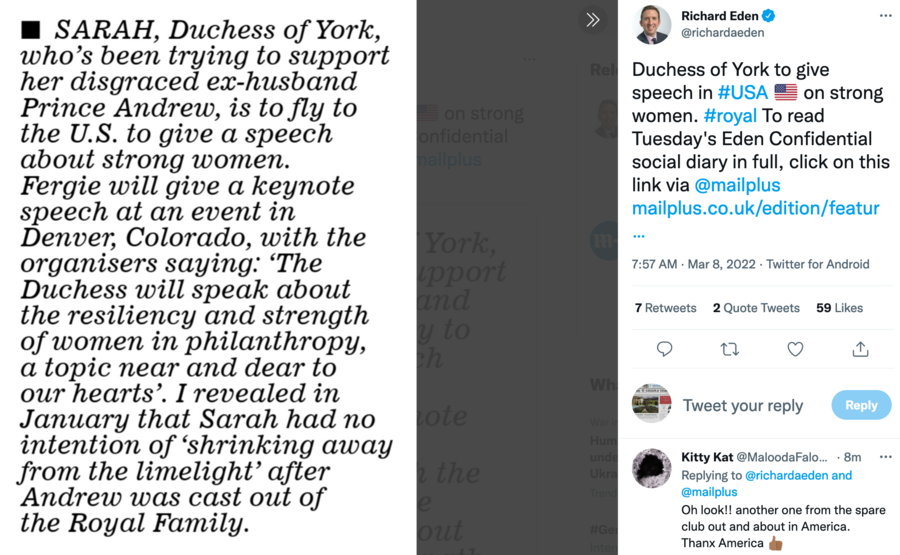The width and height of the screenshot is (900, 555).
Task: Click the newspaper clipping image
Action: [x=208, y=277]
